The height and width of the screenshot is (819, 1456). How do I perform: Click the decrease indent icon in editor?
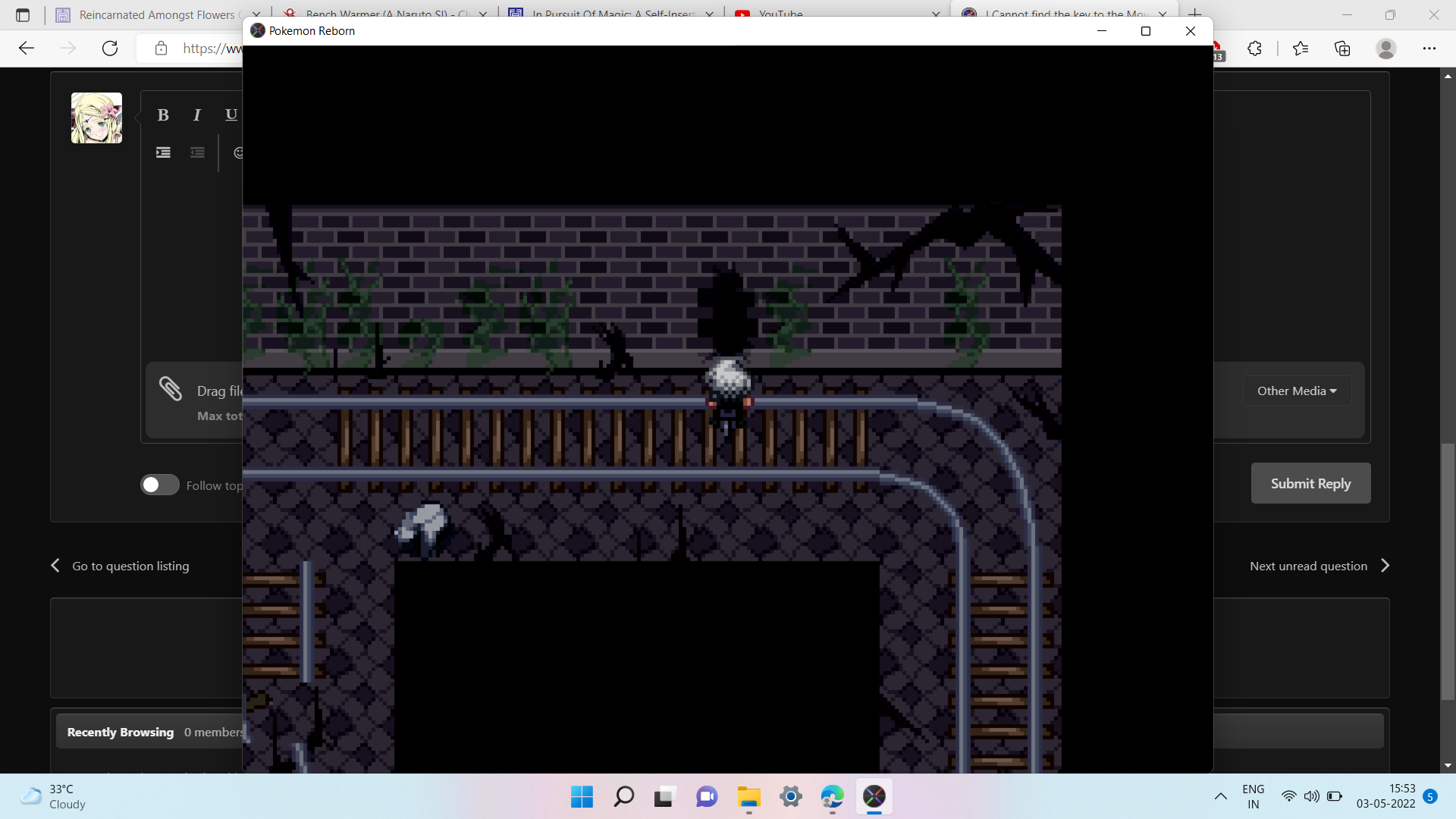[197, 152]
